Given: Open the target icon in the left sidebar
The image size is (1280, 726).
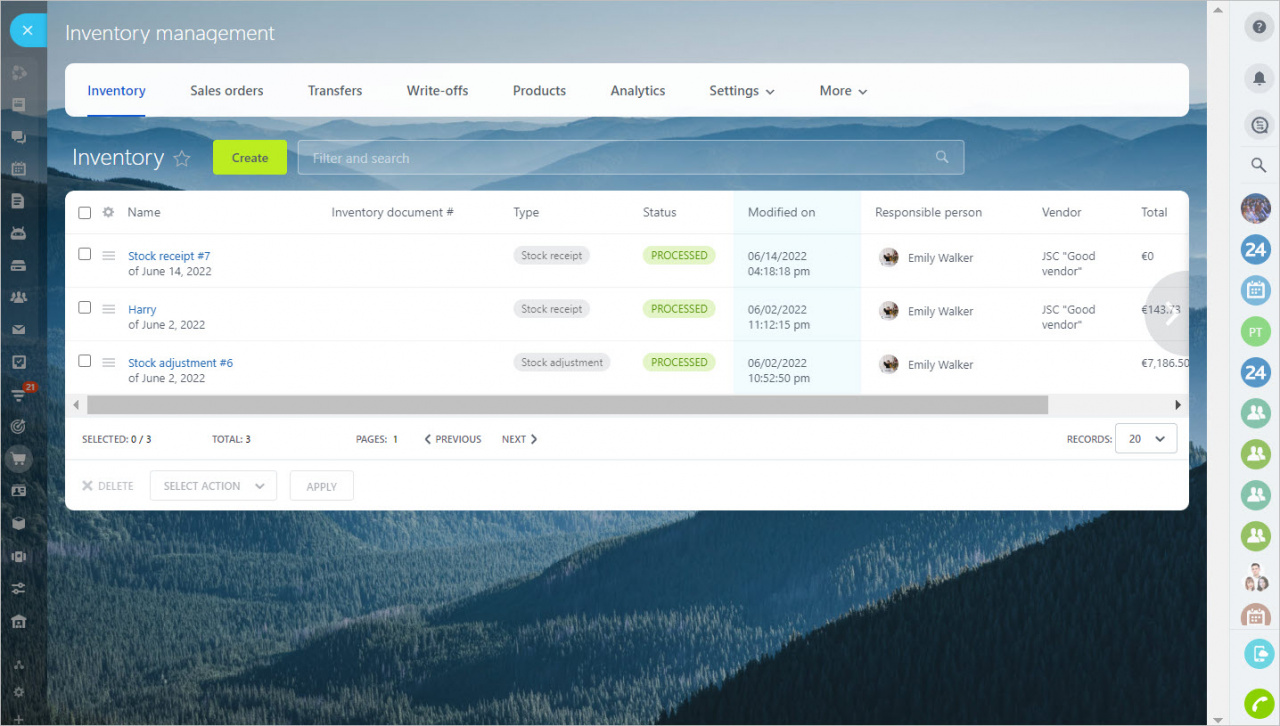Looking at the screenshot, I should point(18,426).
